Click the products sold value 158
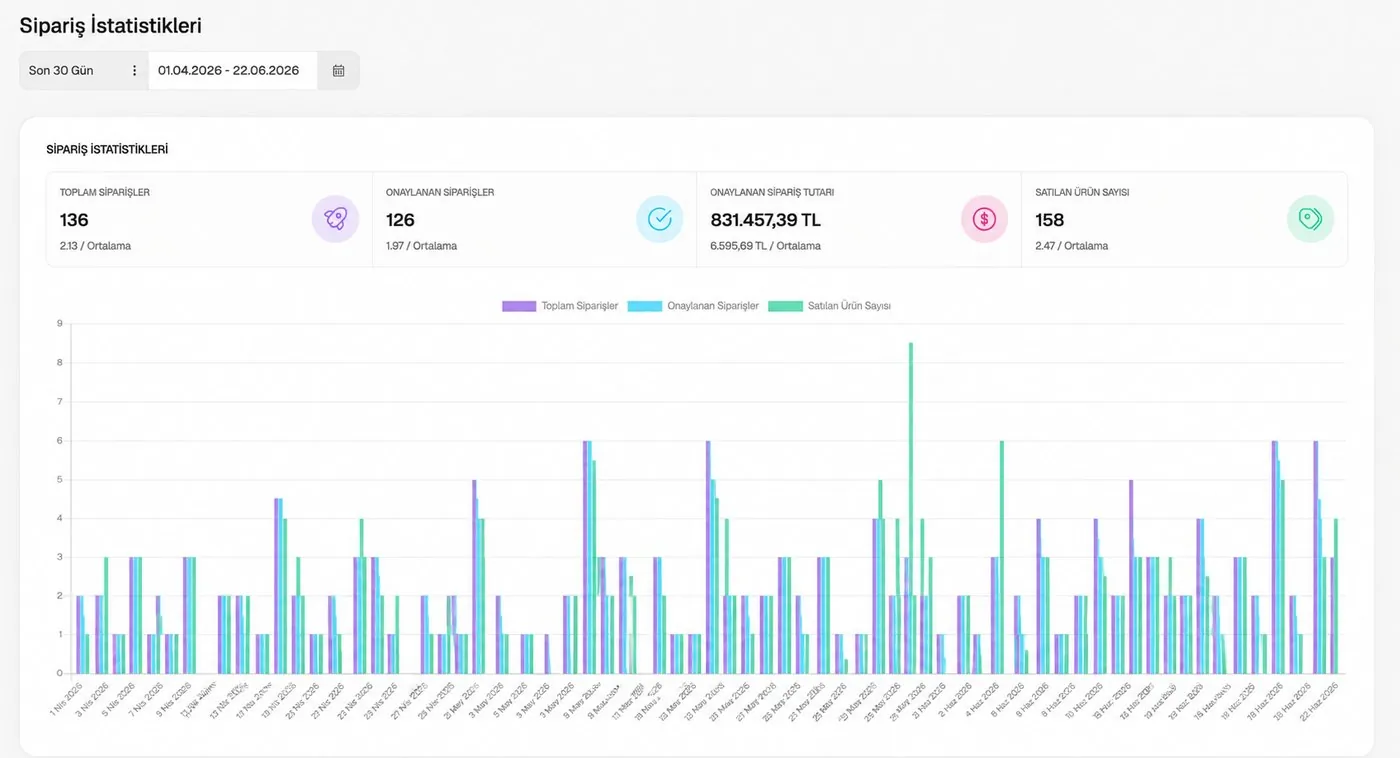This screenshot has width=1400, height=758. 1049,220
